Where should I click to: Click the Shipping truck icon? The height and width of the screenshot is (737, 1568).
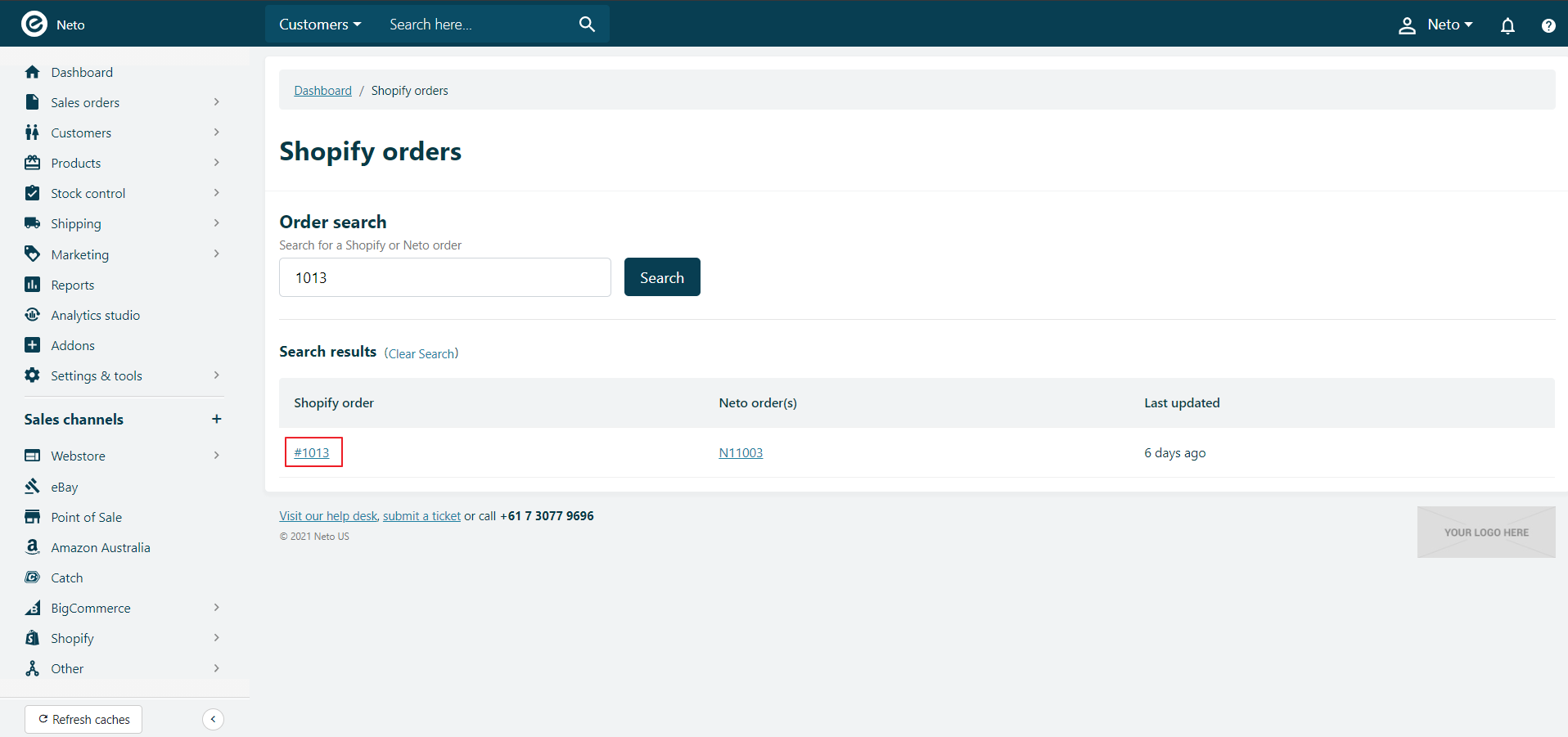32,223
